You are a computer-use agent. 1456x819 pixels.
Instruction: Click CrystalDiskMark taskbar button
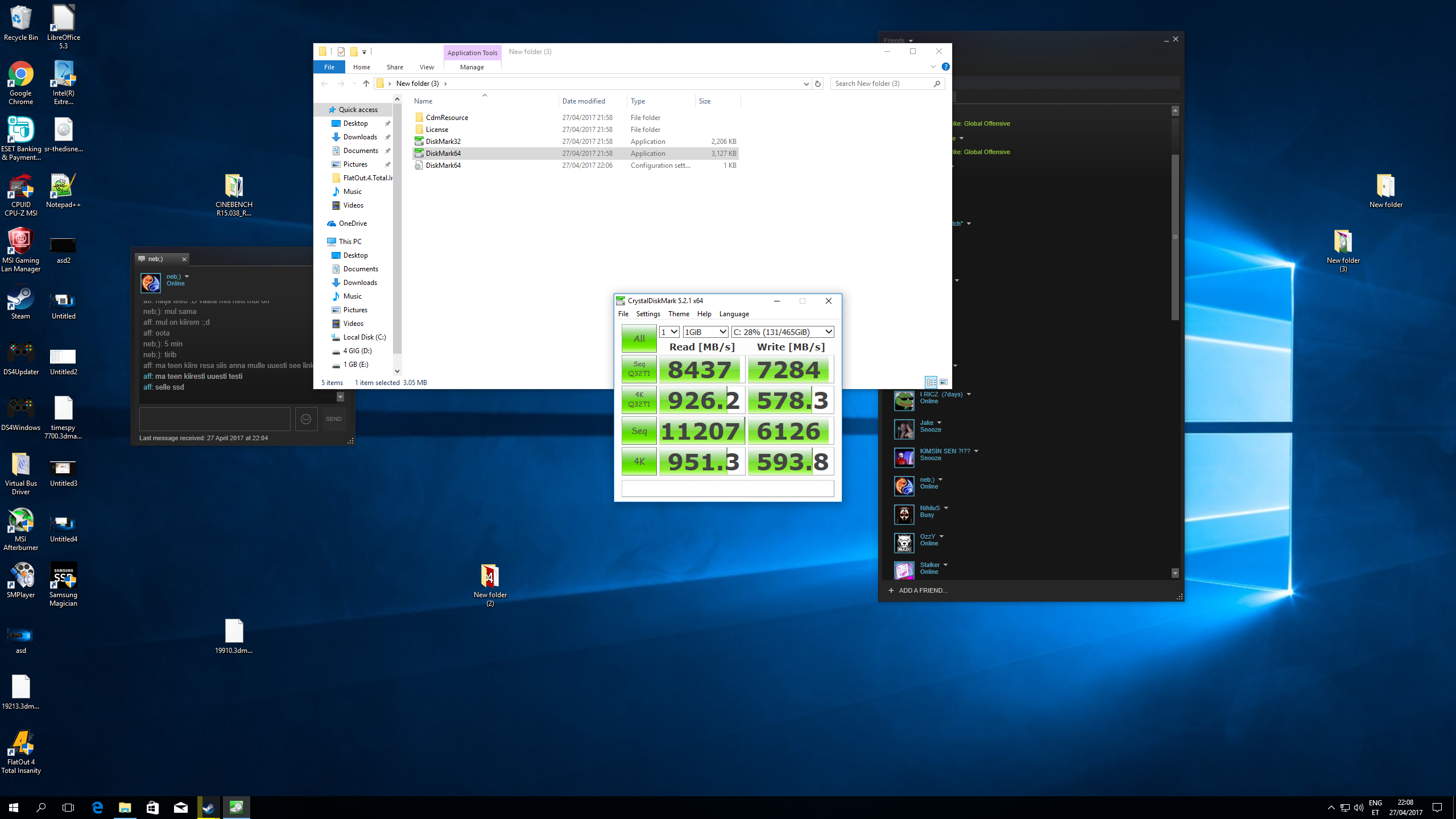point(236,807)
